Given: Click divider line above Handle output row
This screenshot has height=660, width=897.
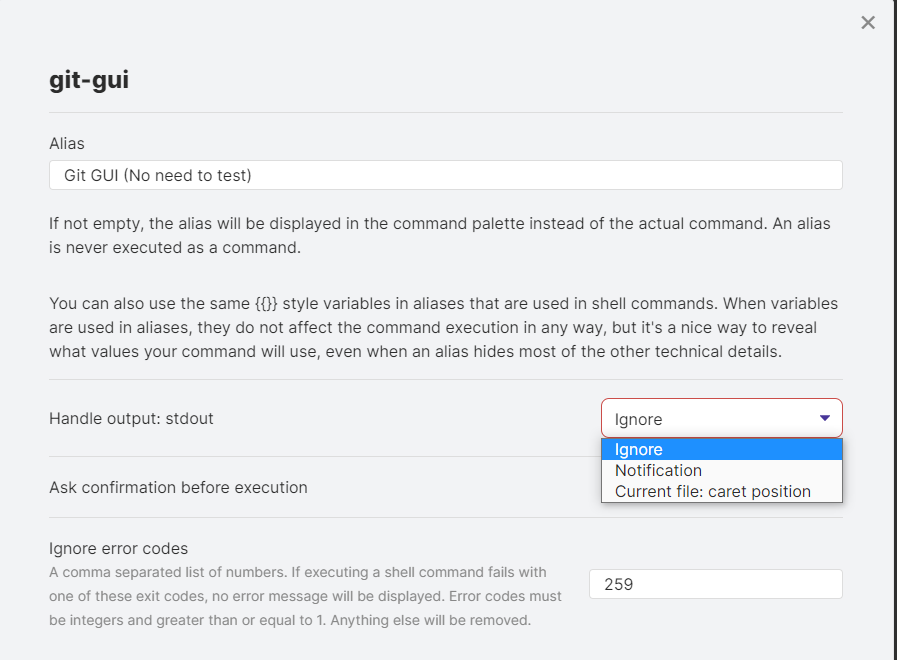Looking at the screenshot, I should pyautogui.click(x=446, y=379).
